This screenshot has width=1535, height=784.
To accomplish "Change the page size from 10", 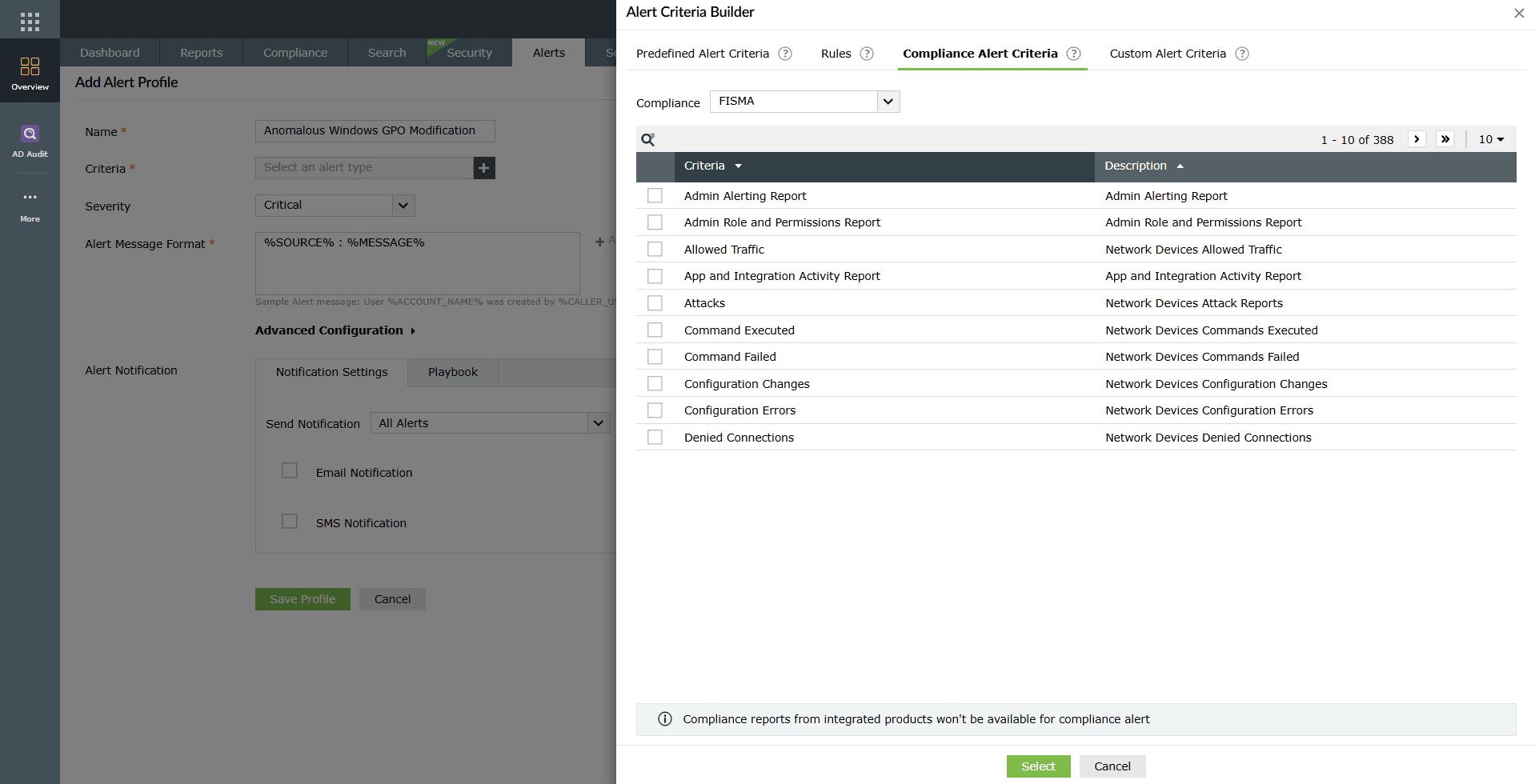I will (x=1491, y=138).
